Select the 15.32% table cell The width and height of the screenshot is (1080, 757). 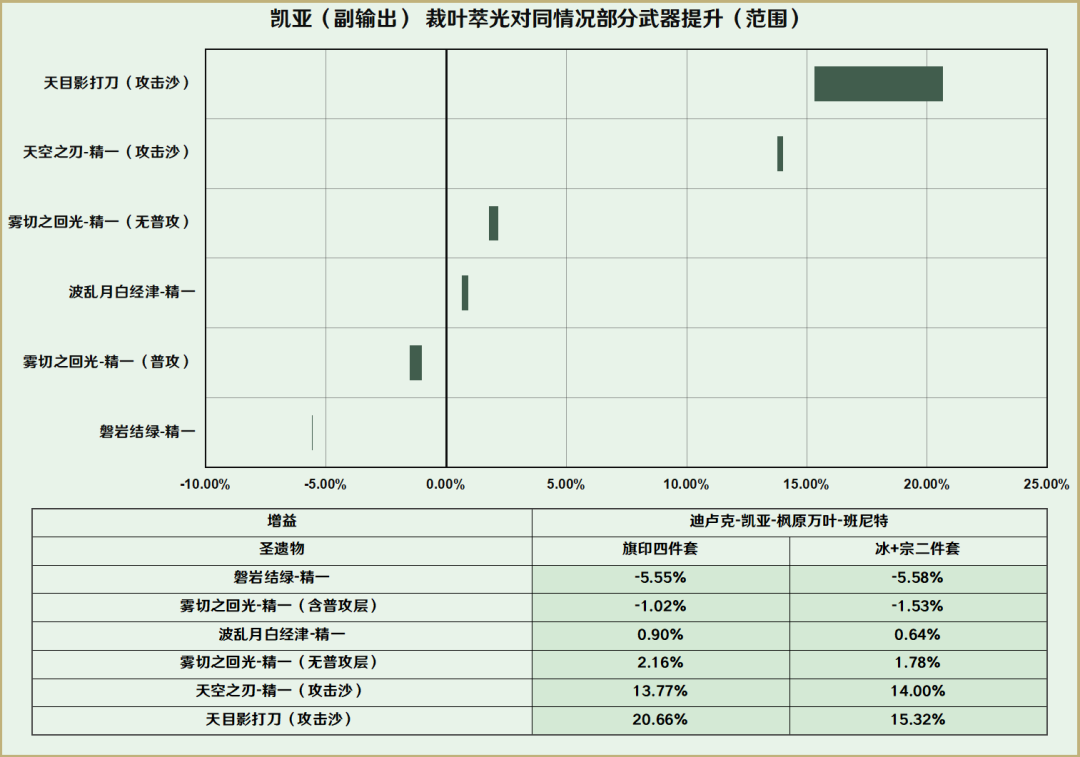[x=918, y=719]
